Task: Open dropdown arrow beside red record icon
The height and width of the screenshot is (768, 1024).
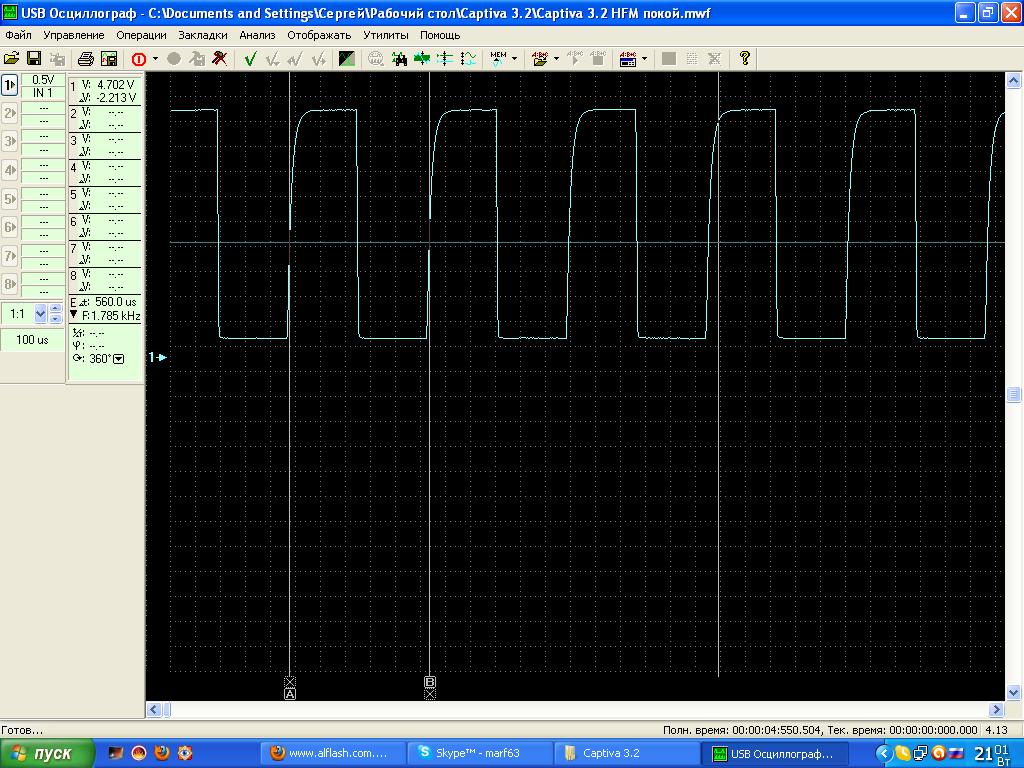Action: [155, 59]
